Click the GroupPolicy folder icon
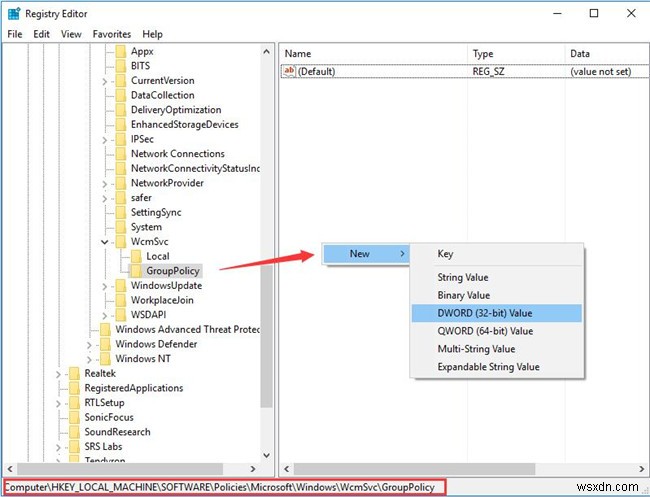 tap(136, 271)
